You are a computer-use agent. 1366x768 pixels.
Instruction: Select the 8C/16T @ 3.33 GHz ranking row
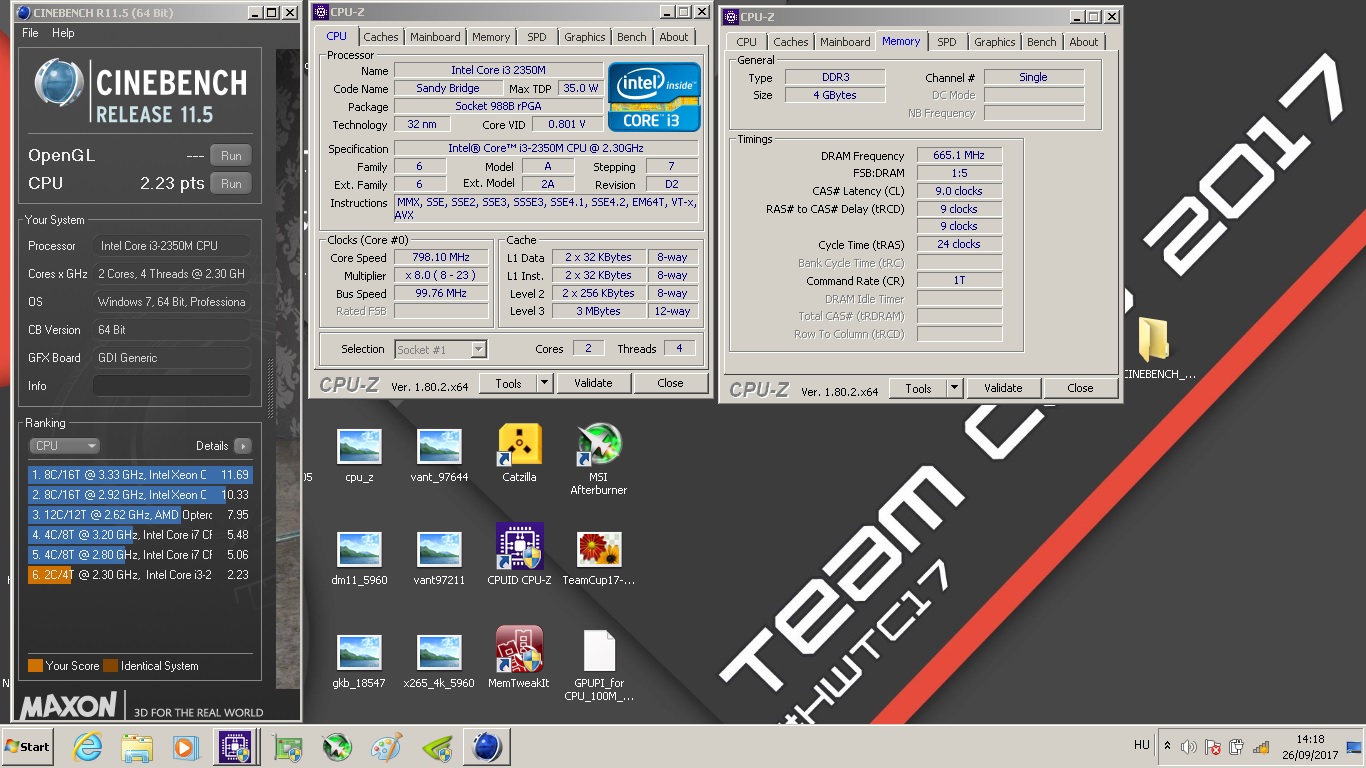point(140,475)
